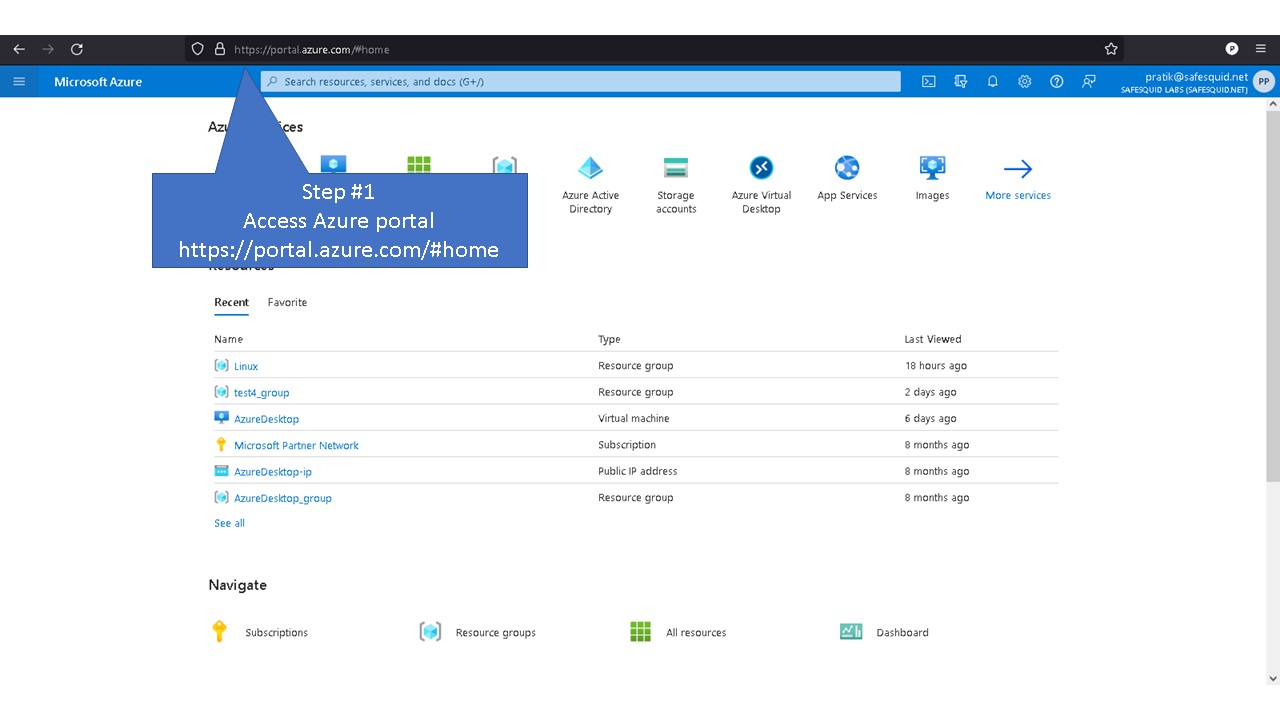Open the test4_group resource group
The width and height of the screenshot is (1280, 720).
click(x=262, y=393)
